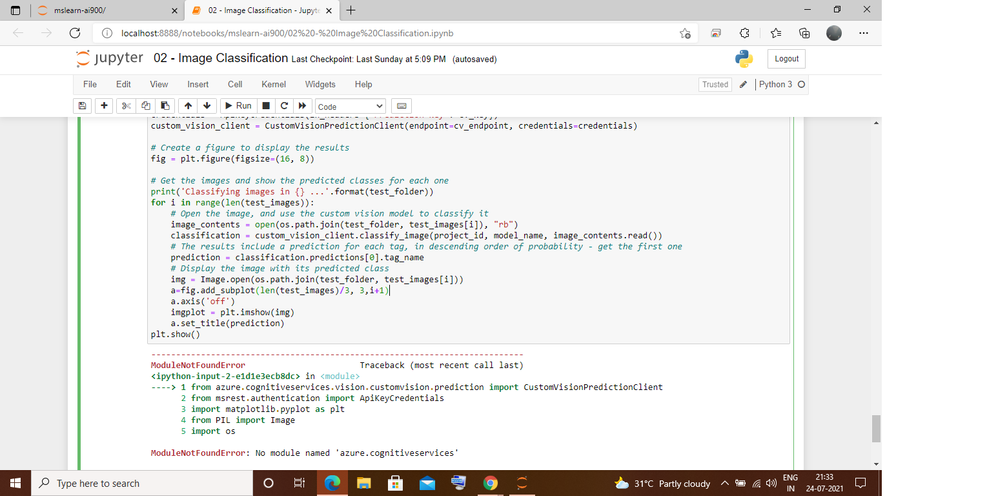Screen dimensions: 998x496
Task: Restart kernel and rerun all cells
Action: point(302,106)
